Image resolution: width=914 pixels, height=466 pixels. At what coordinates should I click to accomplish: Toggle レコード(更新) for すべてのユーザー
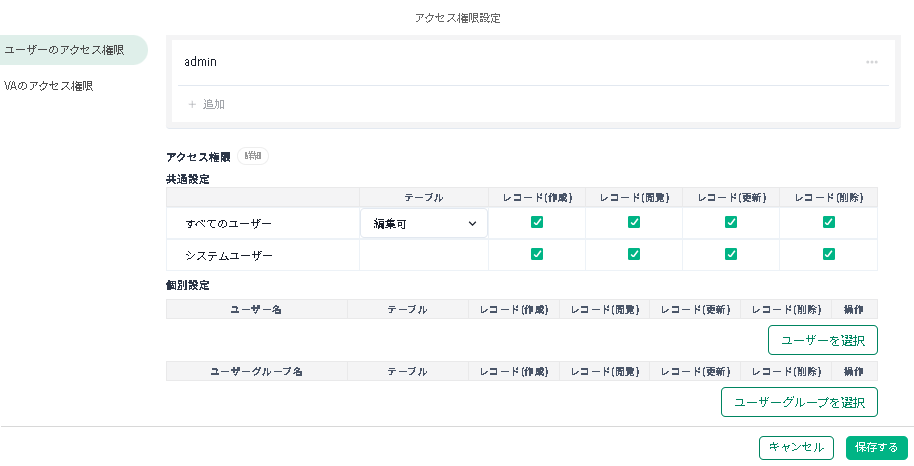click(x=731, y=222)
